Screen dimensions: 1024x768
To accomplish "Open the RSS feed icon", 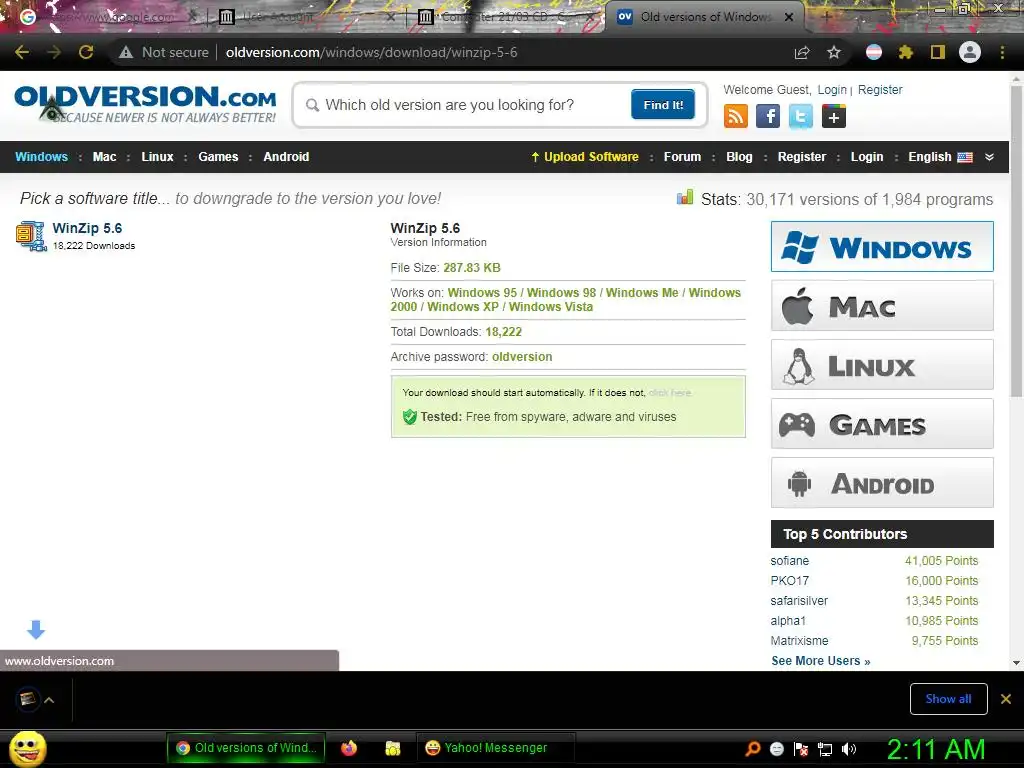I will (x=735, y=117).
